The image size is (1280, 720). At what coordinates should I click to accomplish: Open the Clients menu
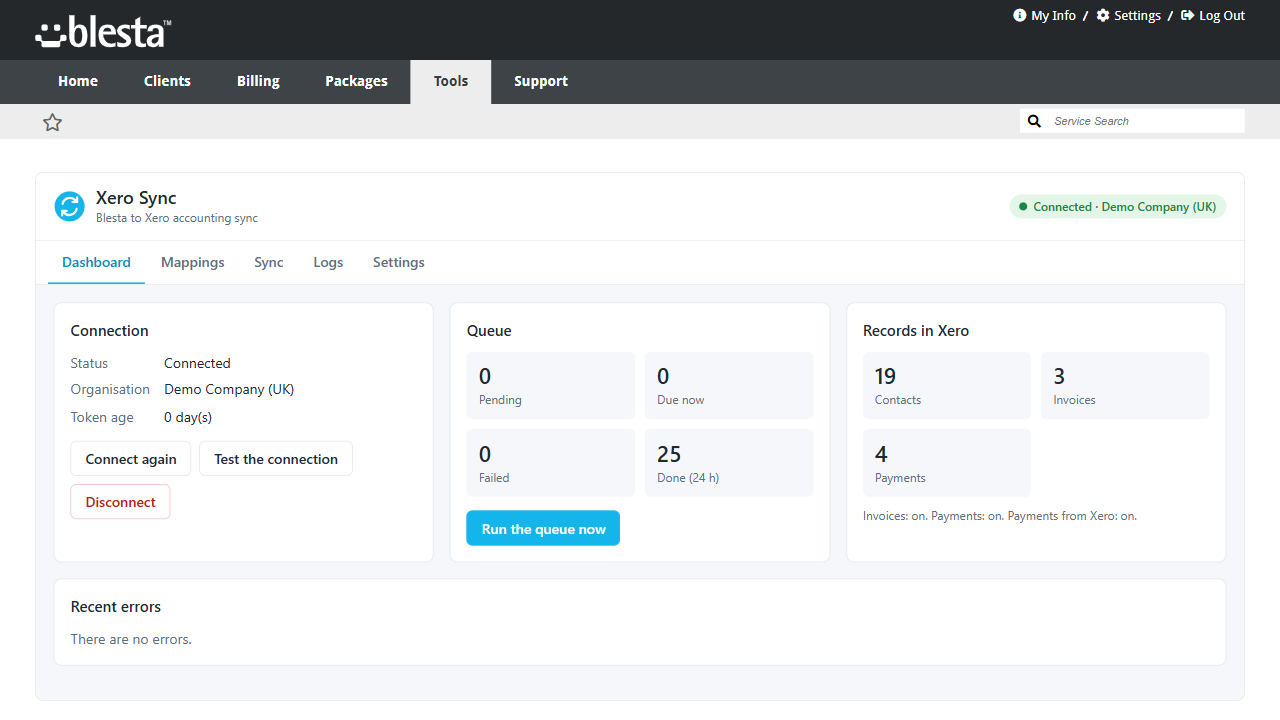(x=167, y=81)
